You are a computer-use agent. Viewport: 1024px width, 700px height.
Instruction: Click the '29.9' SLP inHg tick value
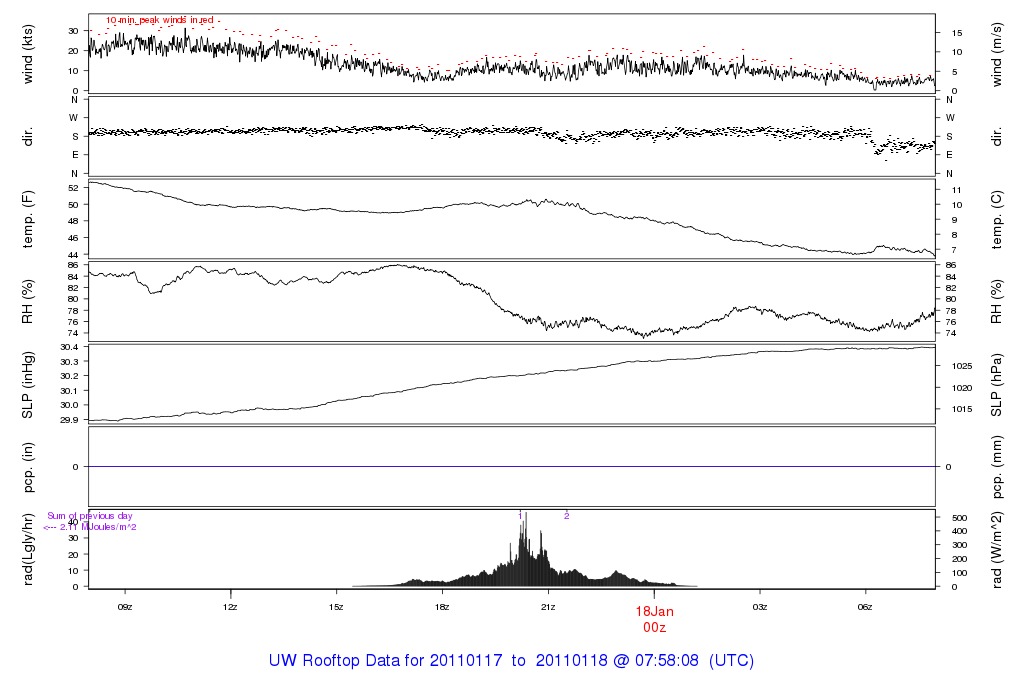pos(69,420)
